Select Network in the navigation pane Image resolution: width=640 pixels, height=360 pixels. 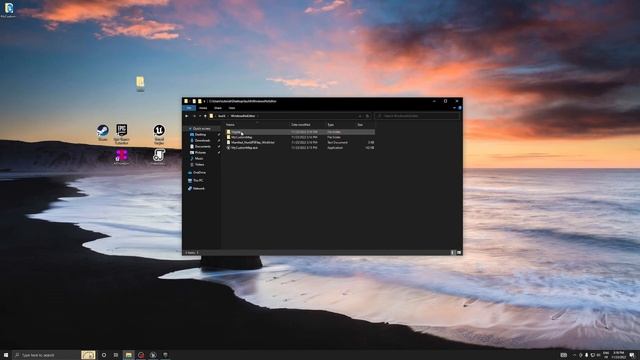pyautogui.click(x=199, y=189)
